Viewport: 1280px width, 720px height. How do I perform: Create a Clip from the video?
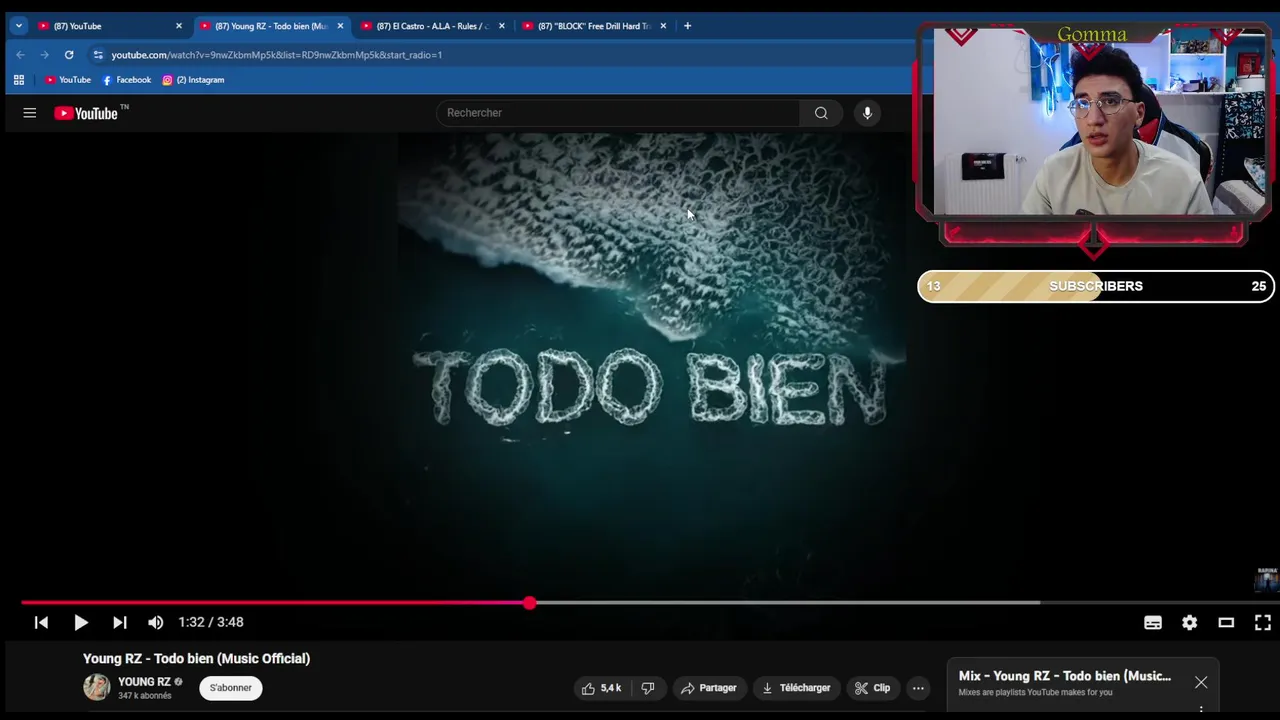pos(872,688)
